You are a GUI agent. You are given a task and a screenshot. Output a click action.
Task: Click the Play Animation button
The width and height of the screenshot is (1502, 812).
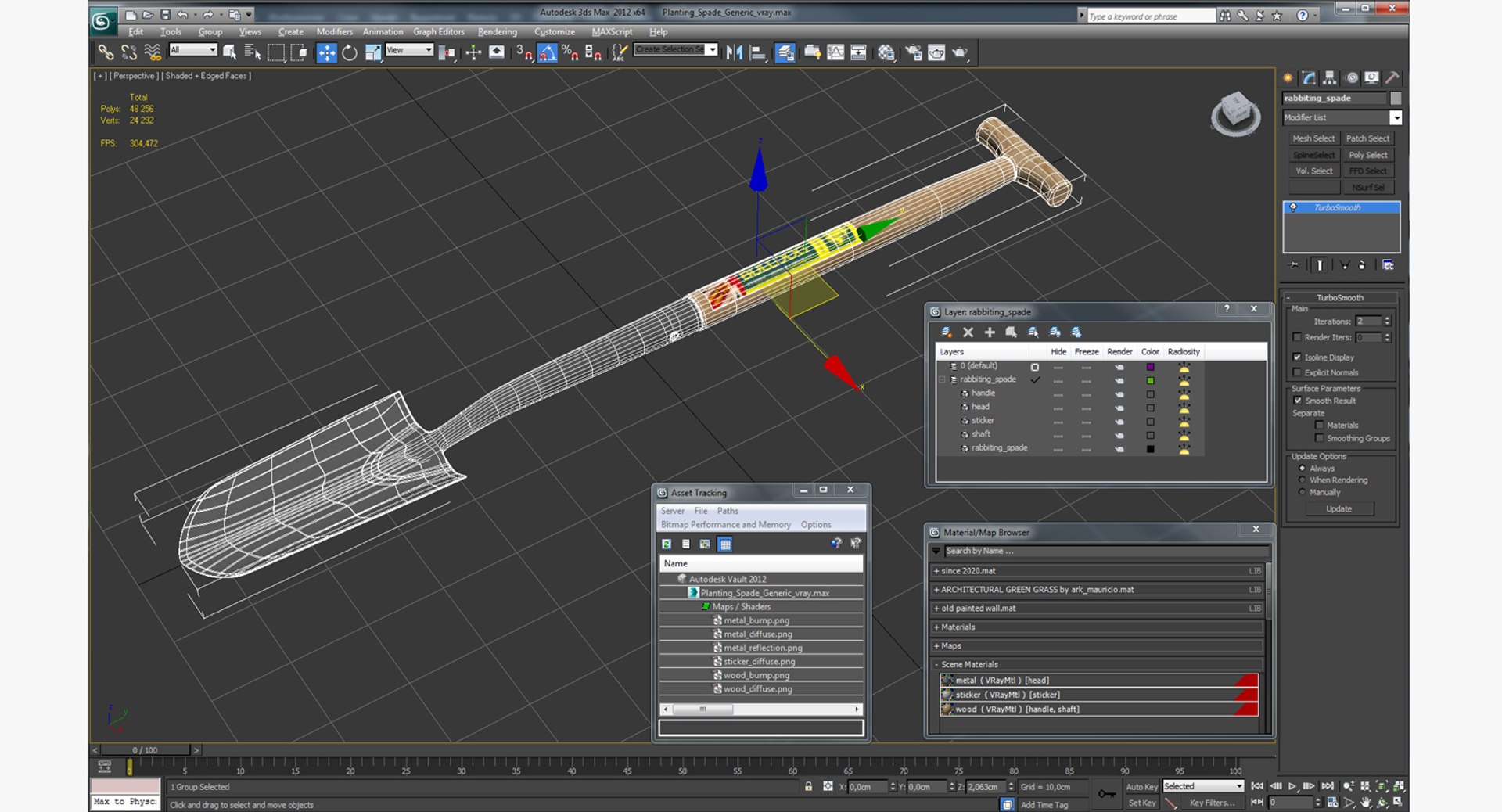1292,786
